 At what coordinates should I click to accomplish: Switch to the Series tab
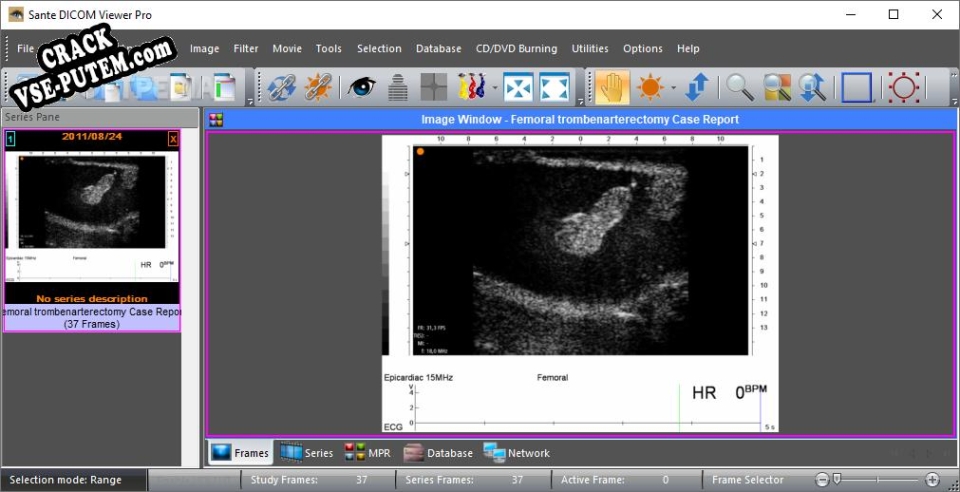pyautogui.click(x=306, y=453)
